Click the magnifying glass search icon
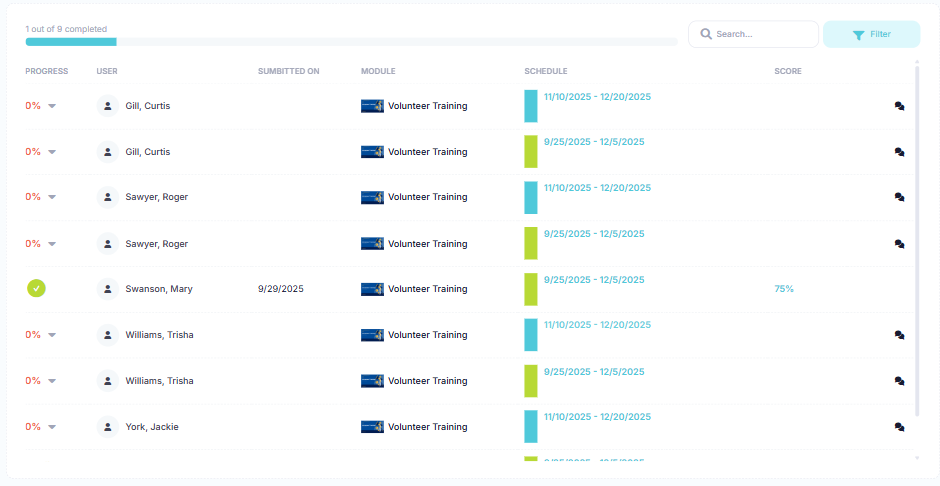 [x=706, y=34]
